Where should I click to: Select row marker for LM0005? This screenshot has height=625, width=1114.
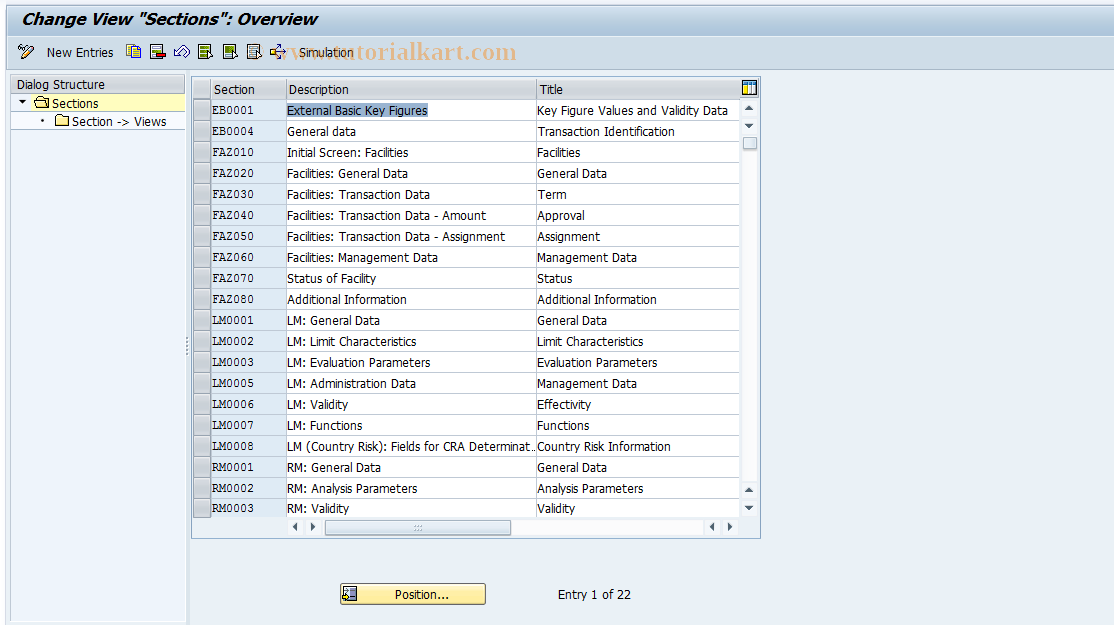coord(202,384)
